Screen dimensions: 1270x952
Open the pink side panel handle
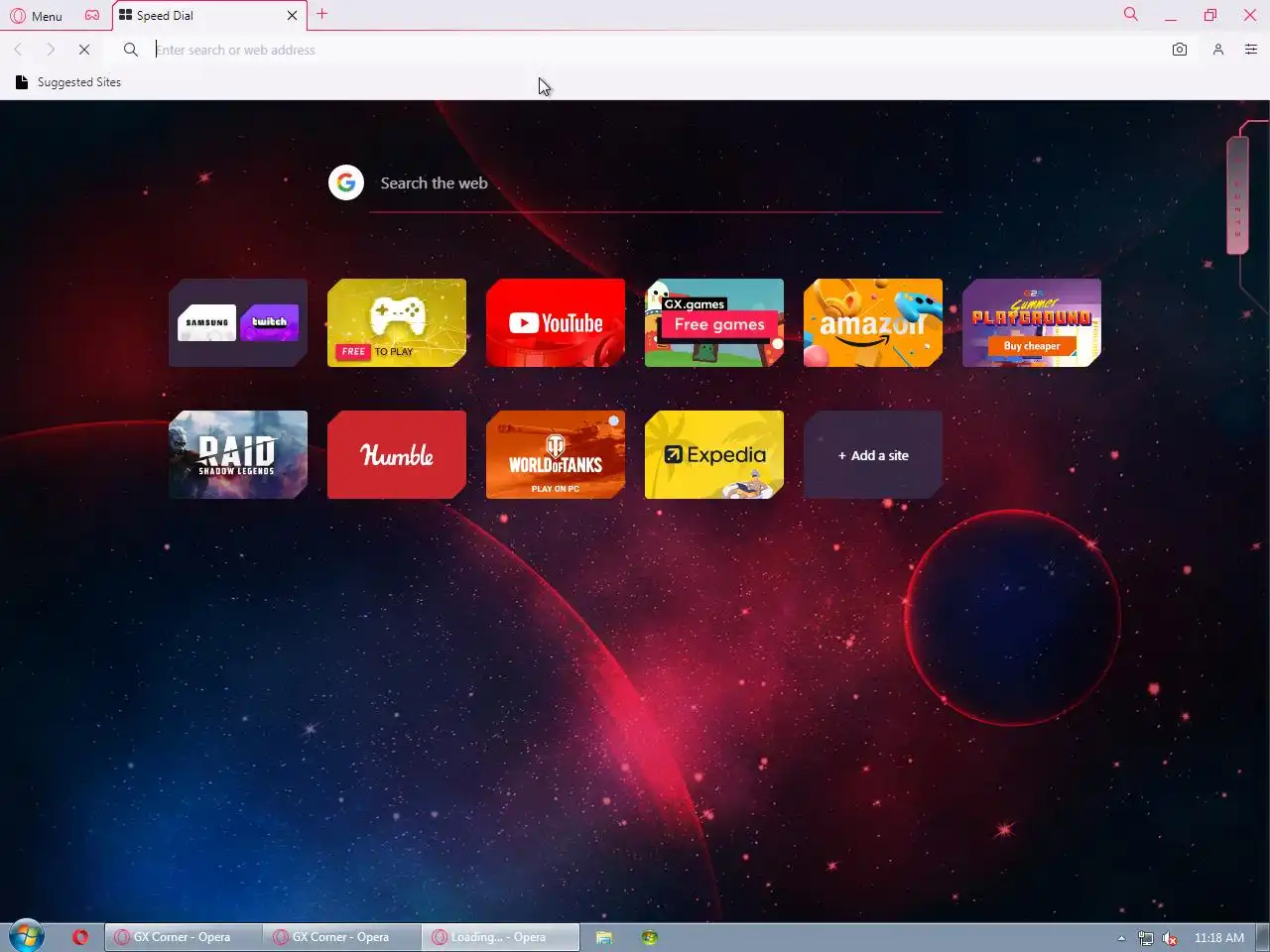click(x=1237, y=194)
